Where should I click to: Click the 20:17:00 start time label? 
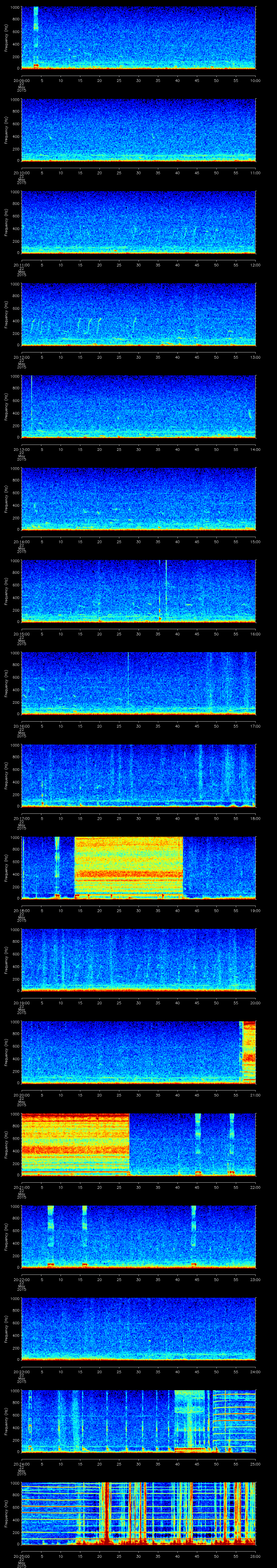click(21, 818)
